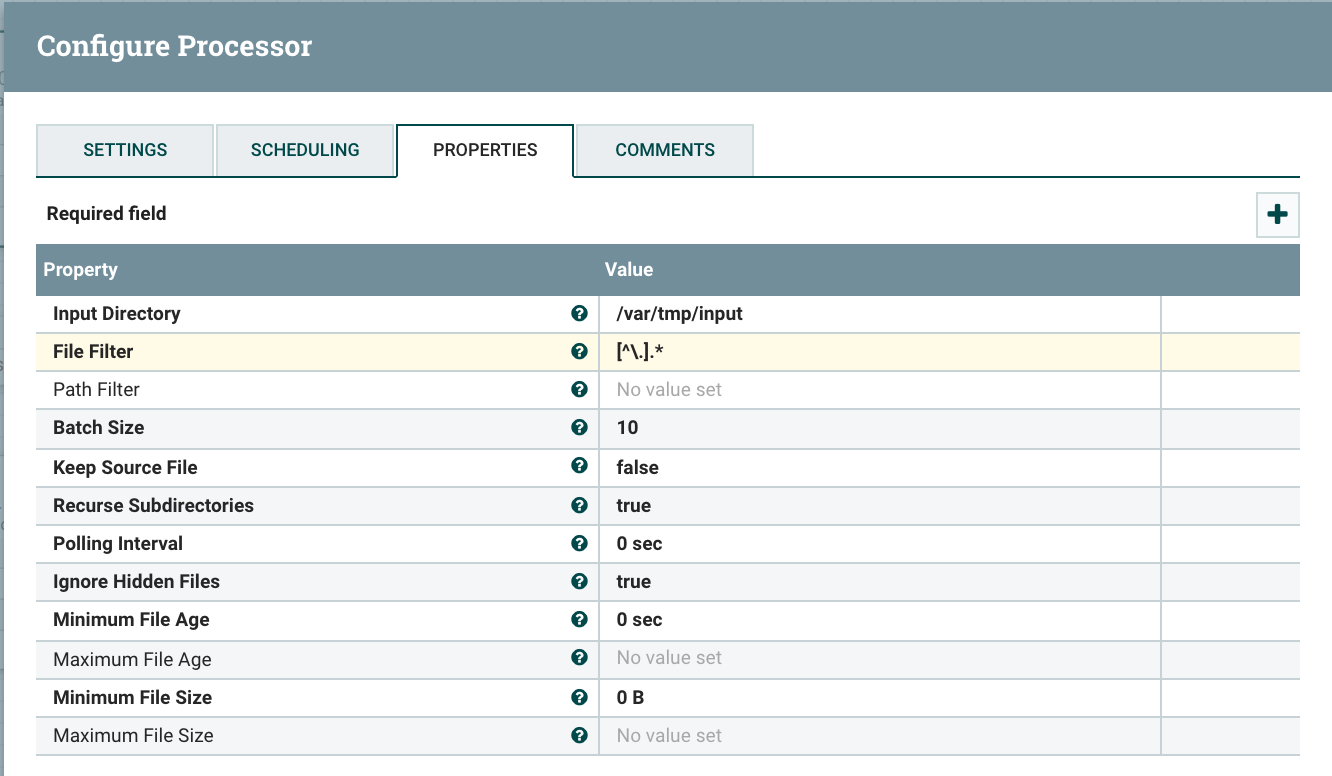The width and height of the screenshot is (1332, 776).
Task: Click the empty Path Filter value cell
Action: pos(880,389)
